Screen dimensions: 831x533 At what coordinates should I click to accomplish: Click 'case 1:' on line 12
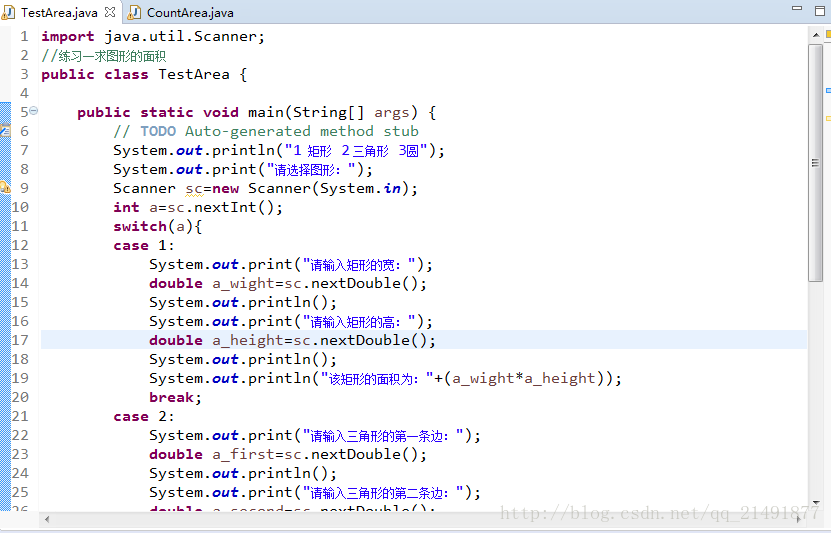144,246
